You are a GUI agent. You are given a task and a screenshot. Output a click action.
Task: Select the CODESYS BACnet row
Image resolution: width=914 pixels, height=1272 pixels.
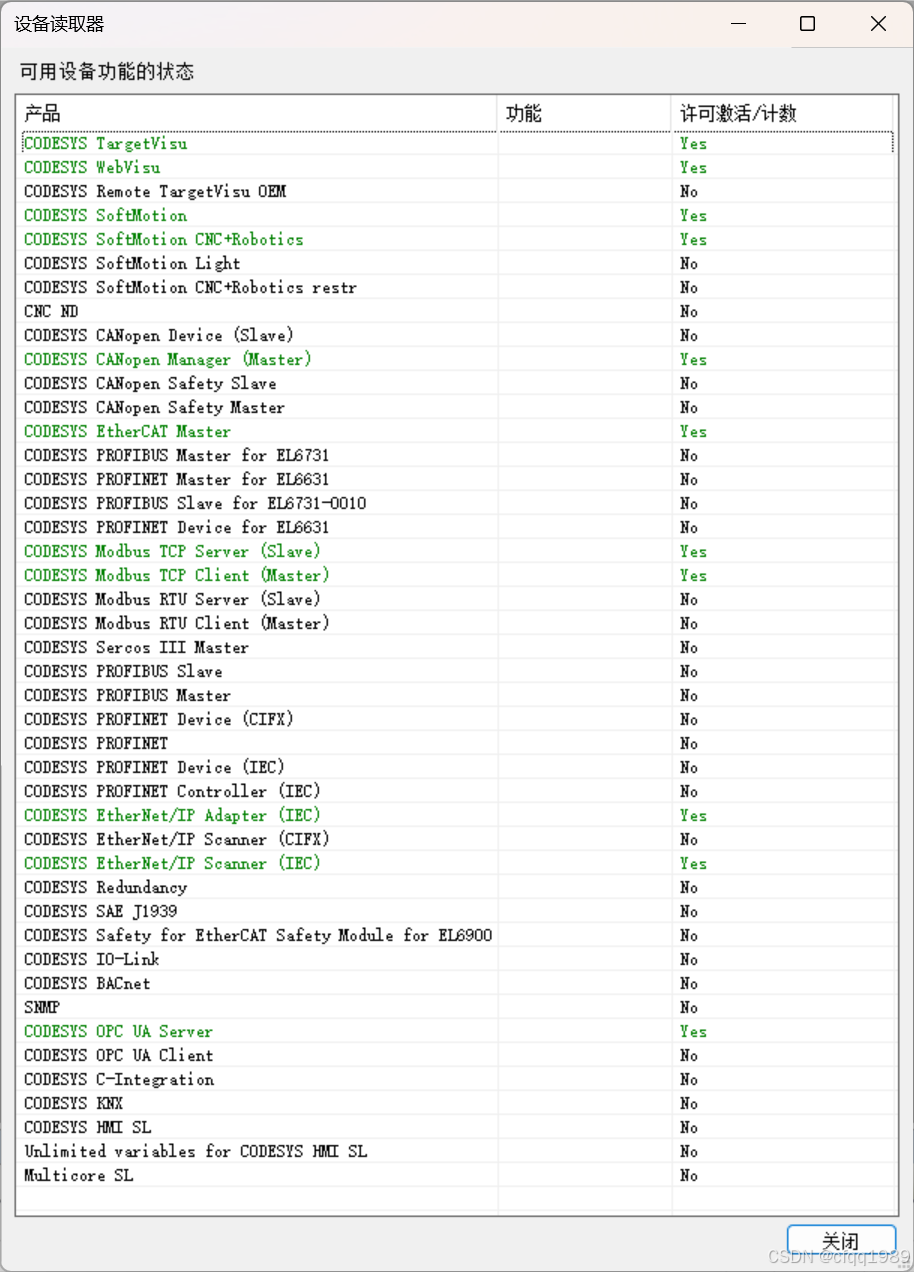click(x=457, y=983)
